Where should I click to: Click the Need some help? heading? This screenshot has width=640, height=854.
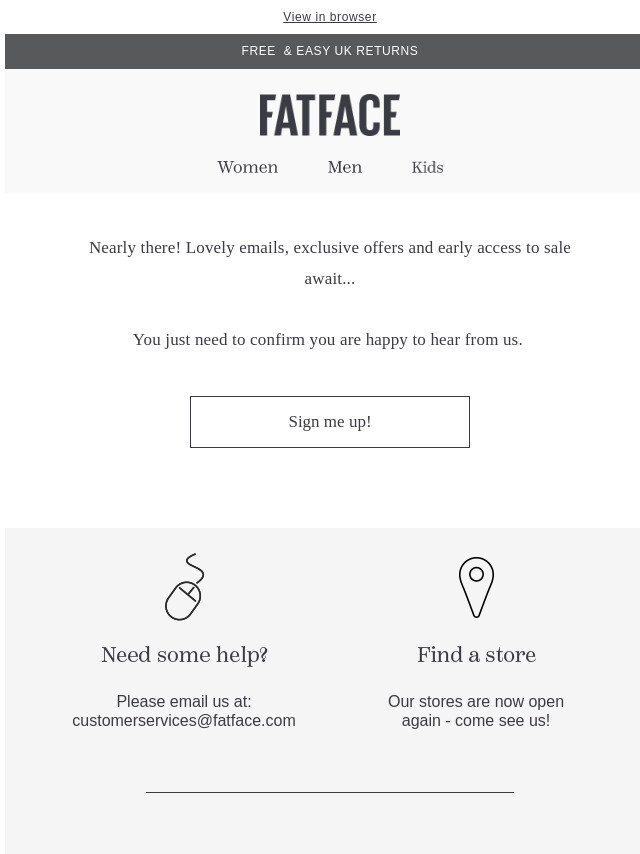[184, 655]
